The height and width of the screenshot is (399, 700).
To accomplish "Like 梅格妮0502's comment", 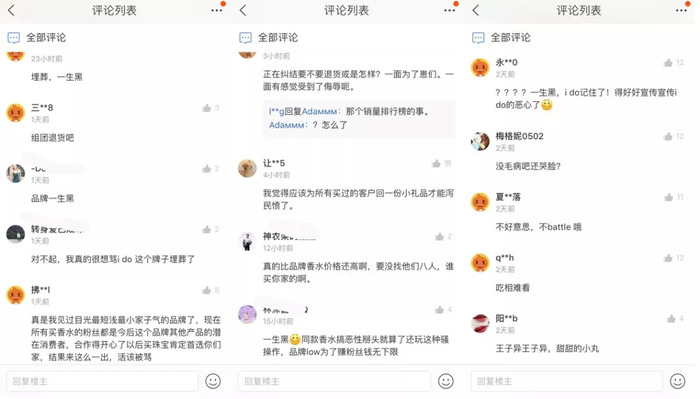I will click(668, 137).
